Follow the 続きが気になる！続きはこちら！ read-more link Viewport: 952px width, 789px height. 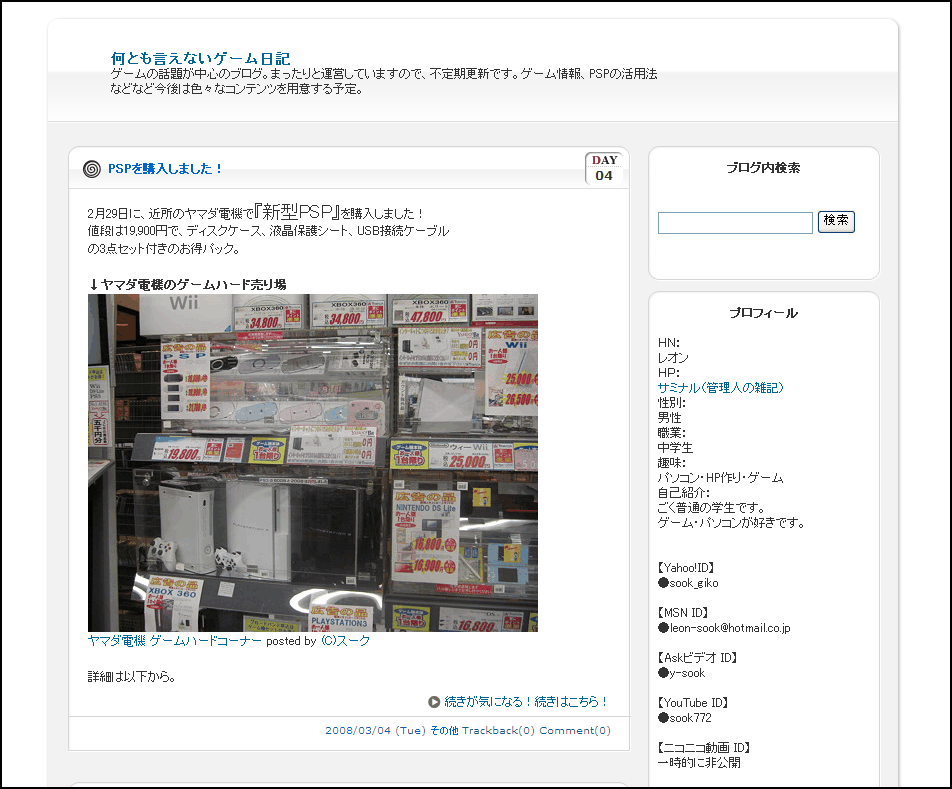tap(526, 702)
